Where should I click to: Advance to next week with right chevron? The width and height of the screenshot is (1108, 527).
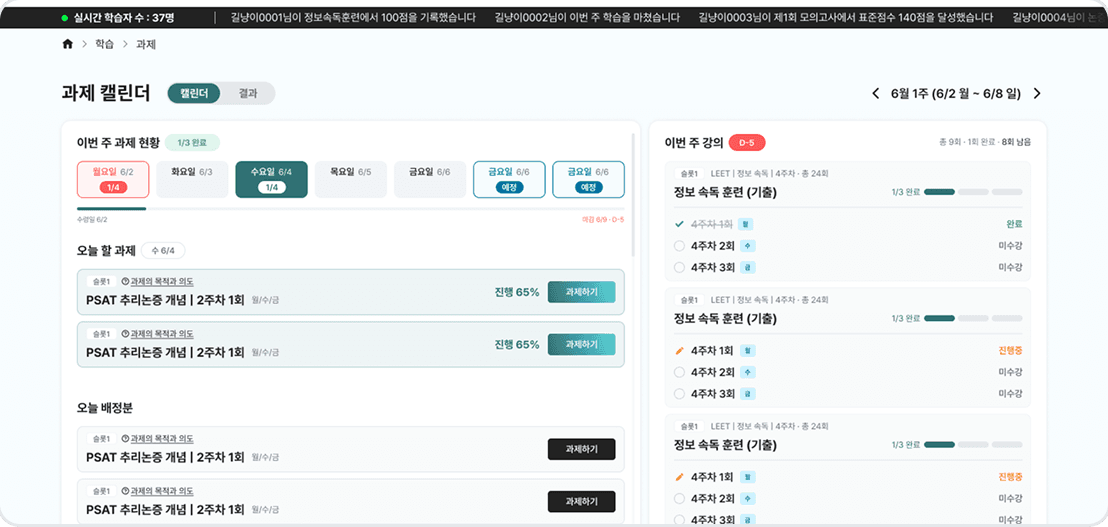coord(1037,93)
